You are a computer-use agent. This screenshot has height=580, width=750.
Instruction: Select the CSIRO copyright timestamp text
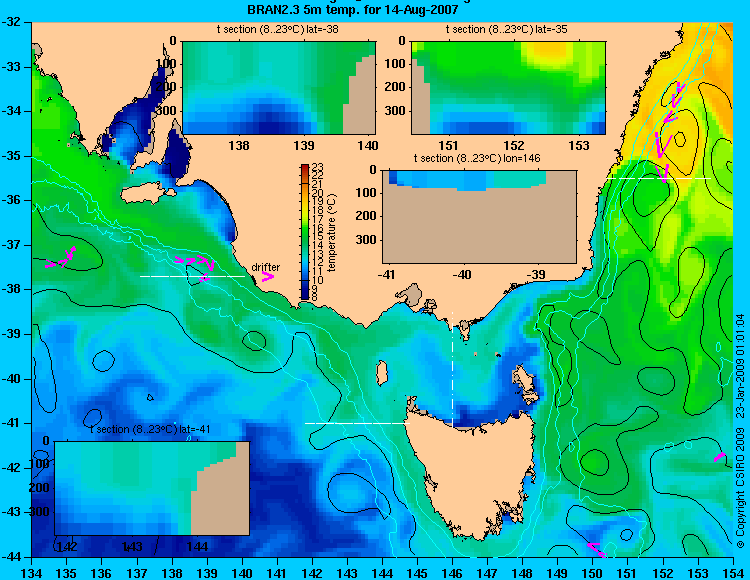pyautogui.click(x=740, y=430)
